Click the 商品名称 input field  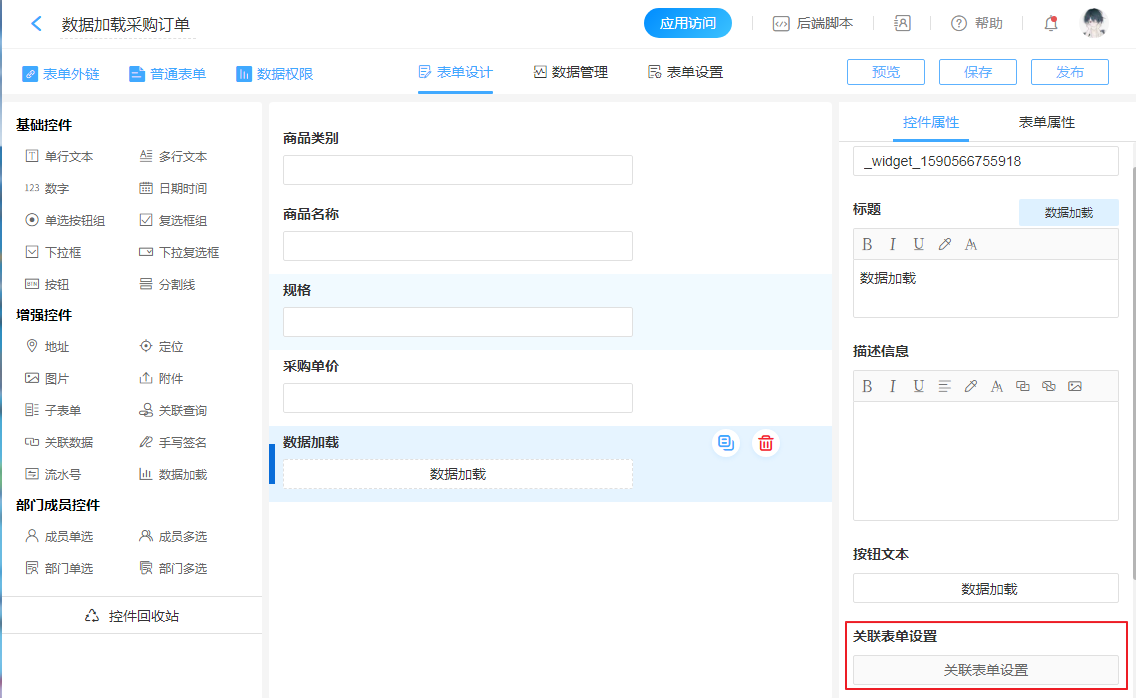(x=457, y=246)
